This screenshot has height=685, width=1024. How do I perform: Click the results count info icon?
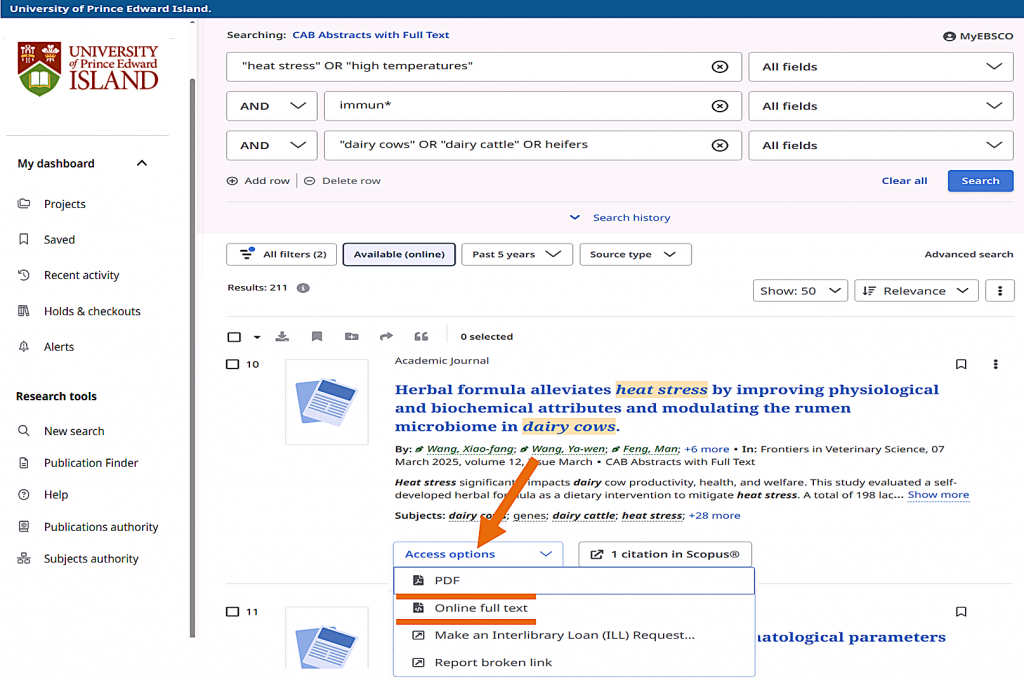click(303, 288)
